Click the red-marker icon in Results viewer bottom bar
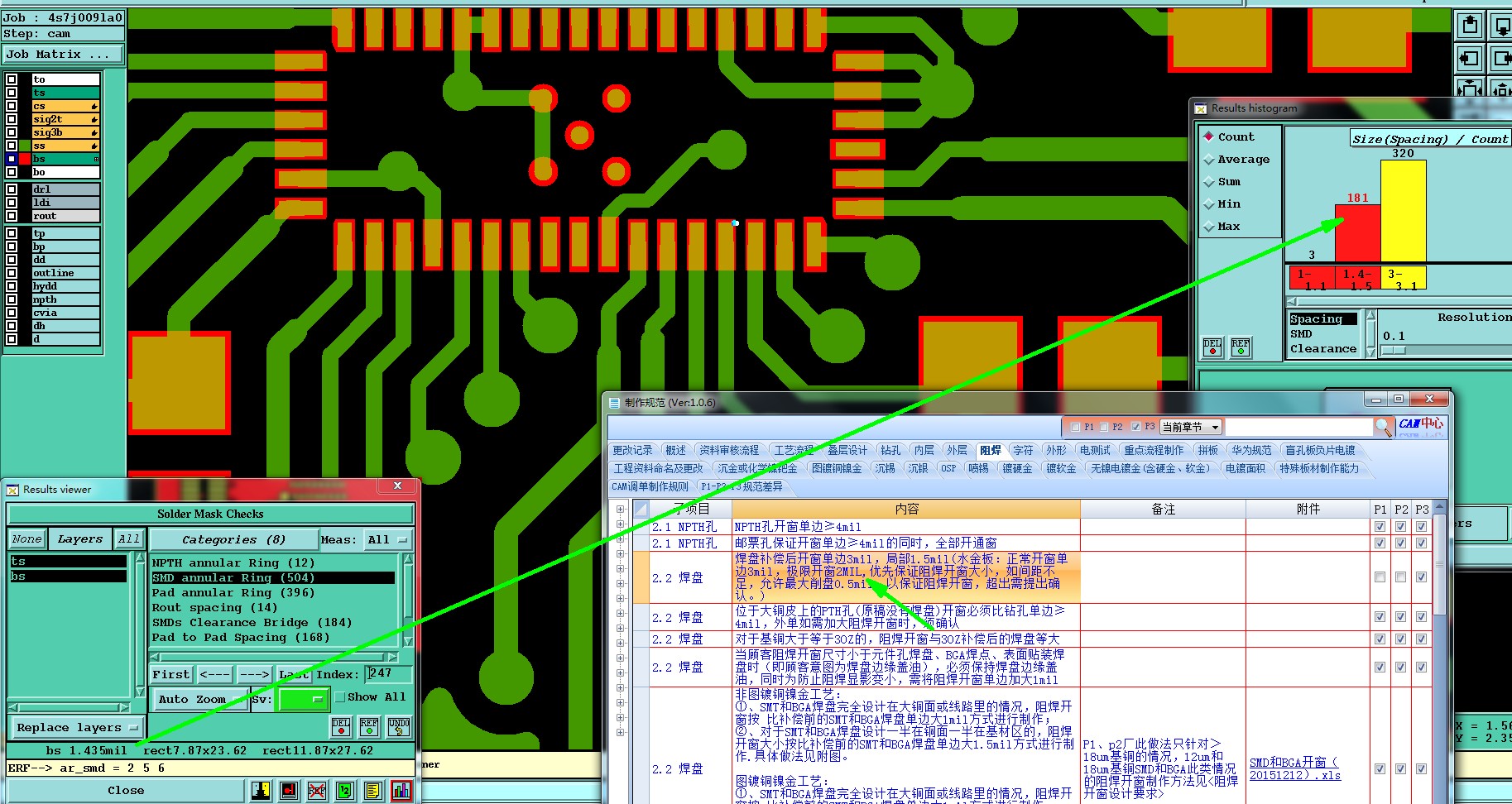 coord(289,791)
